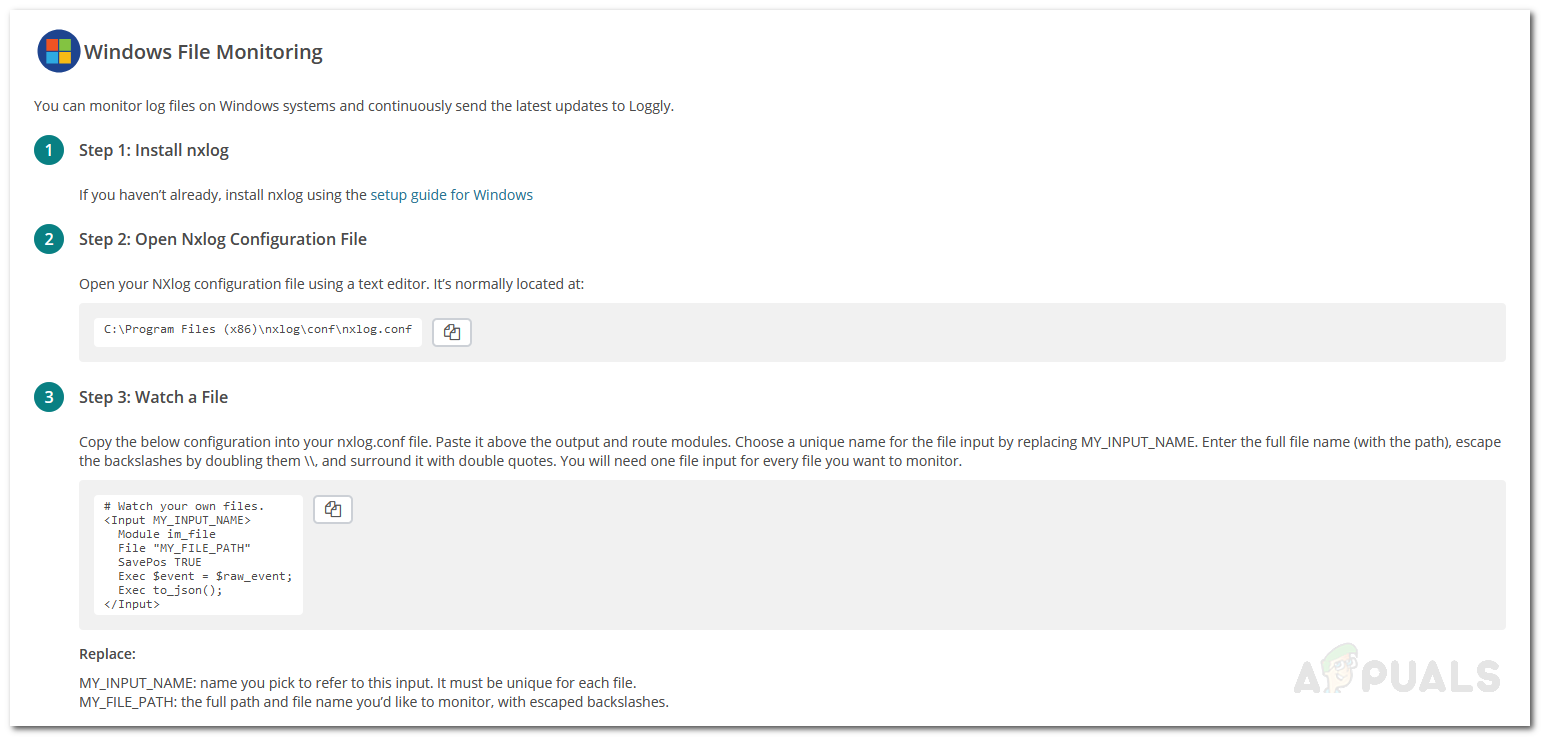This screenshot has height=737, width=1541.
Task: Click the Step 1: Install nxlog heading
Action: pos(154,151)
